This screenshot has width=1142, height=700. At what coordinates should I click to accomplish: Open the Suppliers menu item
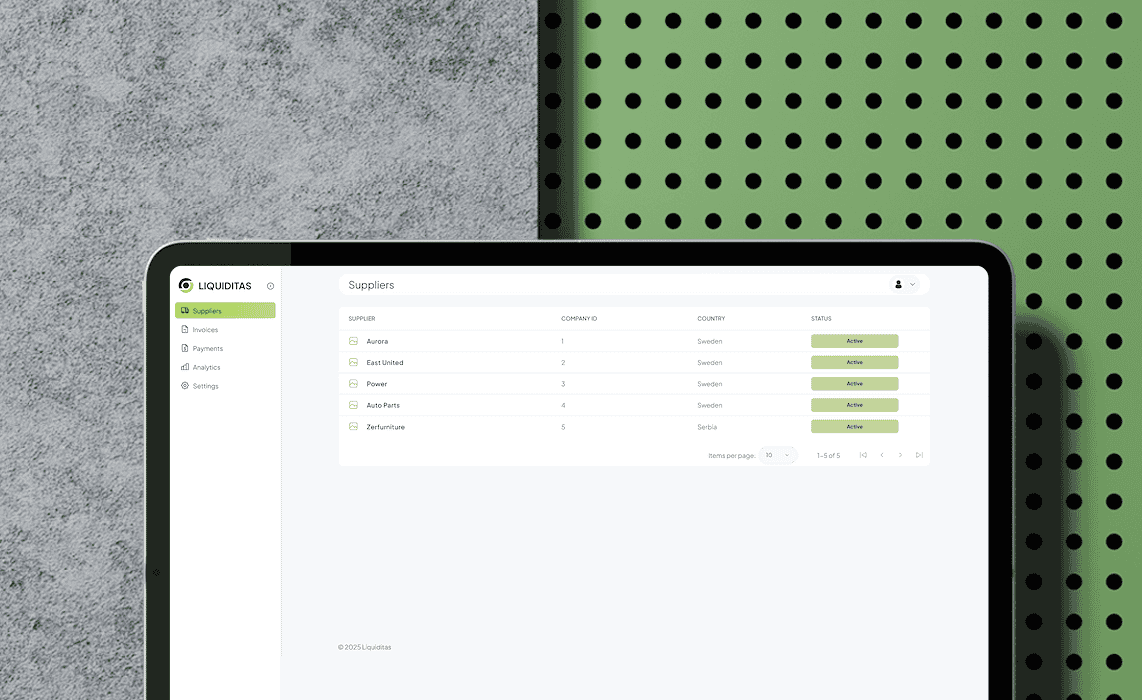[225, 310]
